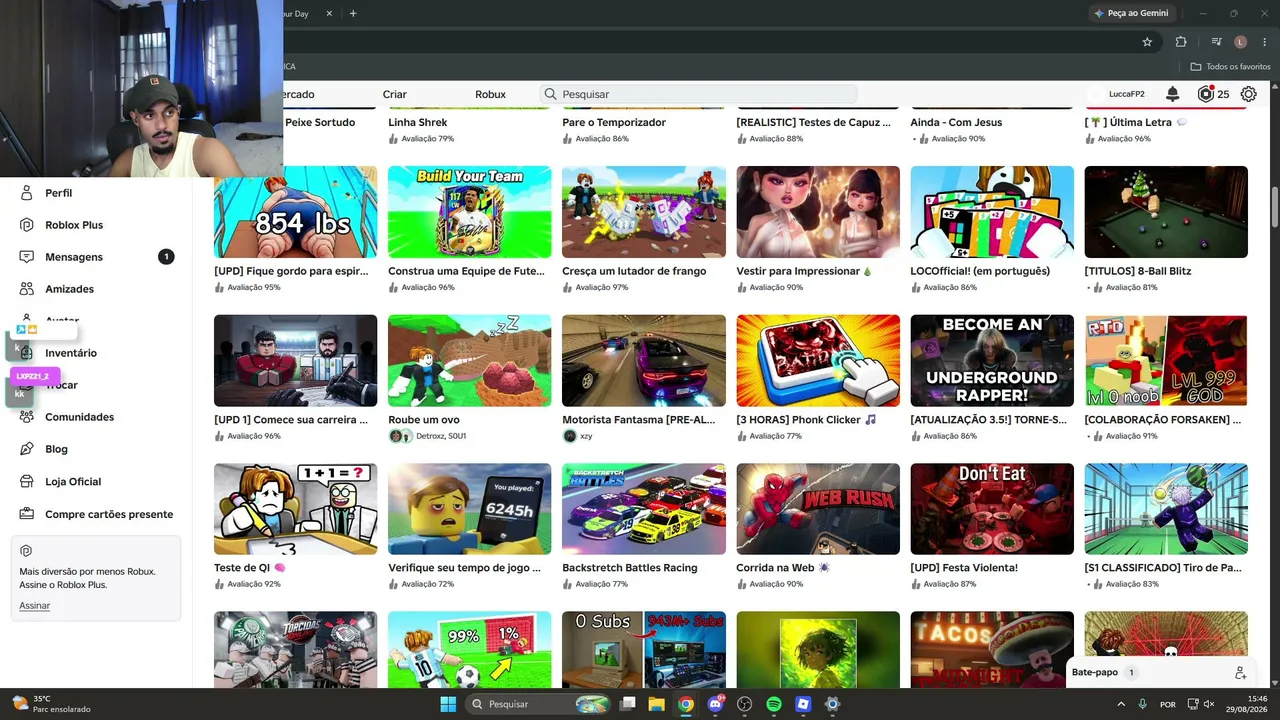Click the Motorista Fantasma game title

pyautogui.click(x=639, y=420)
